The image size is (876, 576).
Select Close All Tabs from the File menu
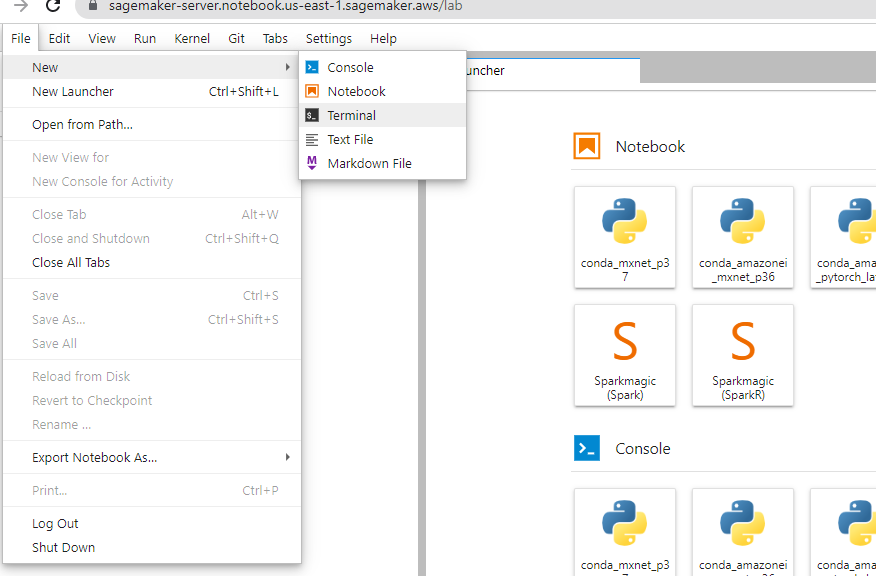click(x=151, y=263)
